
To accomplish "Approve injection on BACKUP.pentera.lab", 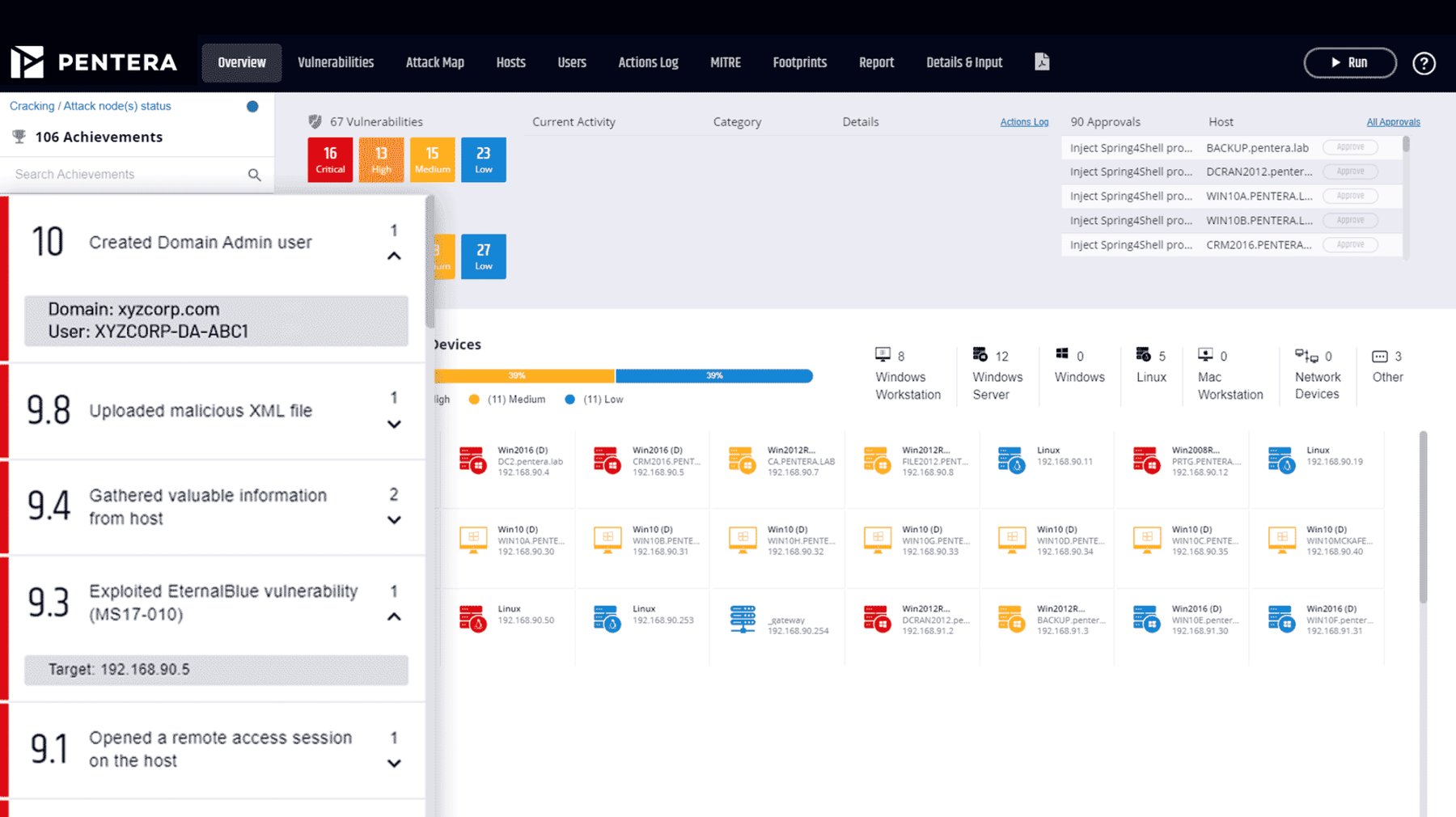I will [1350, 147].
